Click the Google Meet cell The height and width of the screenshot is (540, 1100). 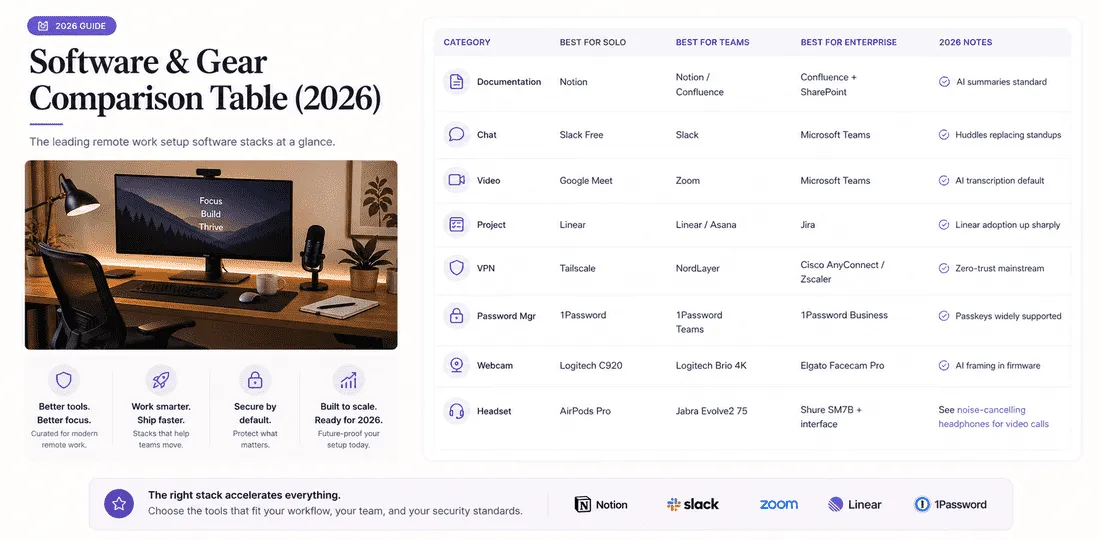[x=586, y=180]
